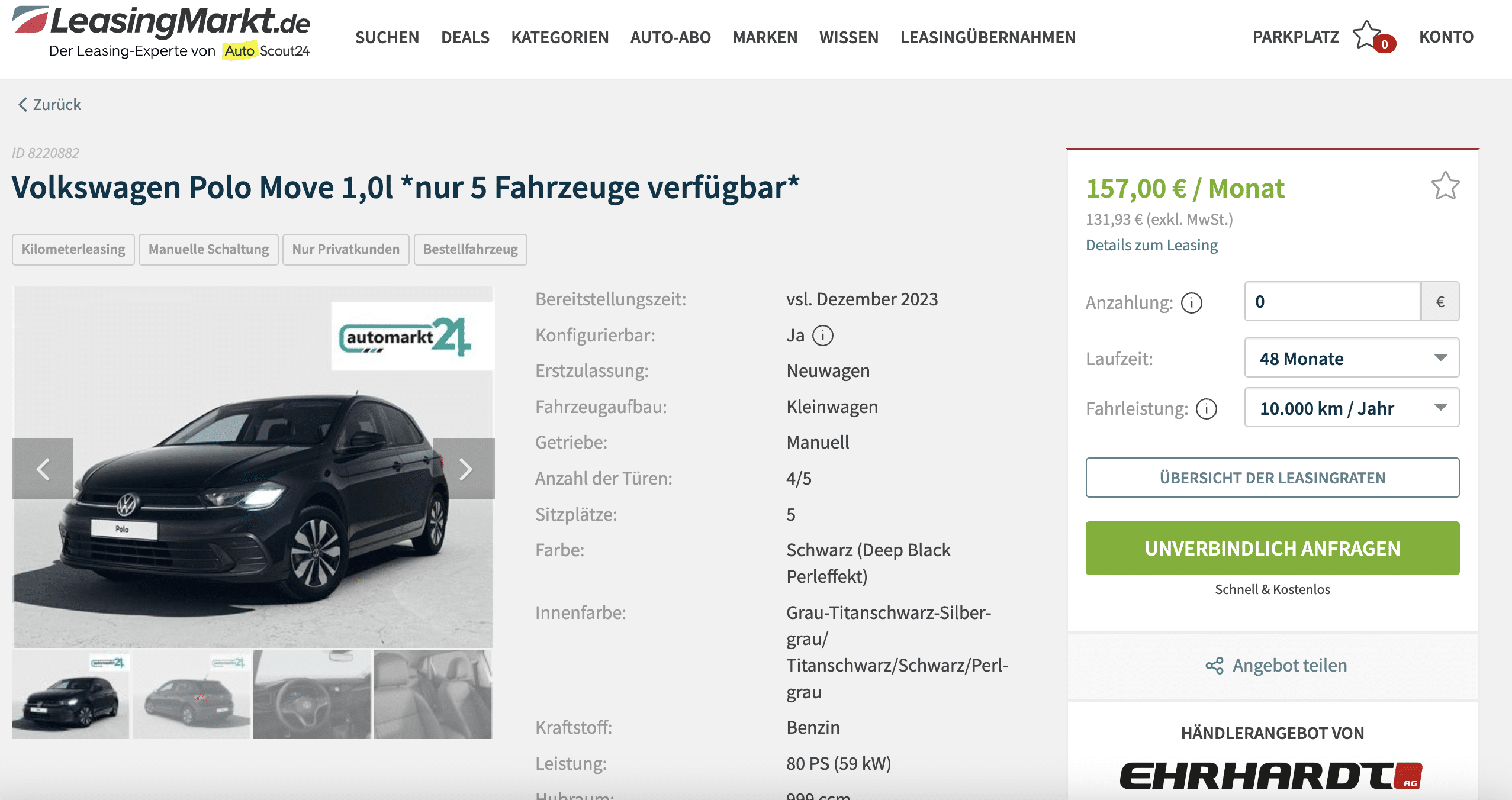Click the Volkswagen Polo Move title

[406, 188]
